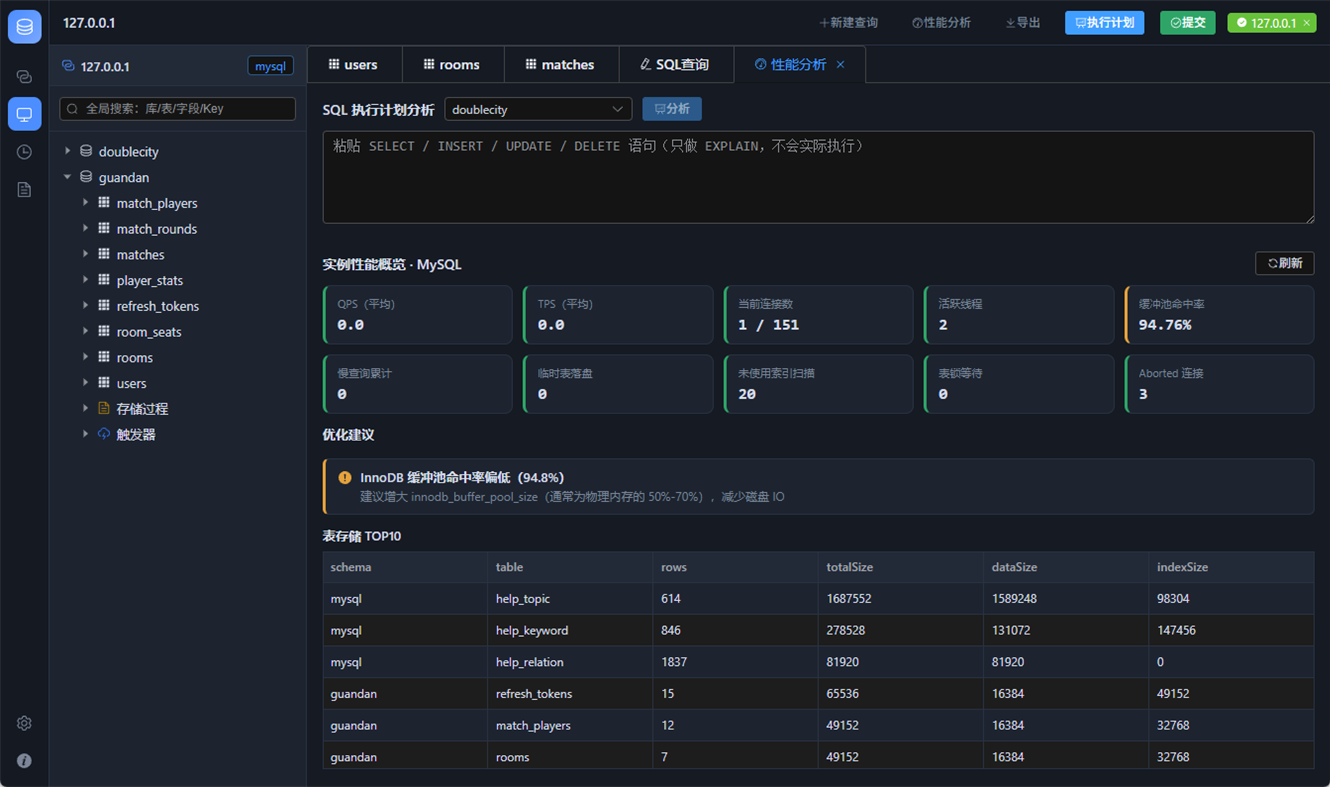The image size is (1330, 787).
Task: Click the info icon at sidebar bottom
Action: (24, 761)
